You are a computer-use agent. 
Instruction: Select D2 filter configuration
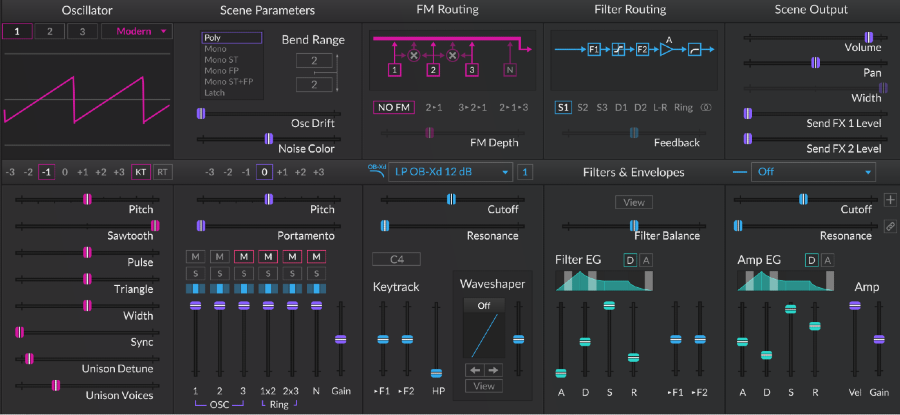click(639, 107)
